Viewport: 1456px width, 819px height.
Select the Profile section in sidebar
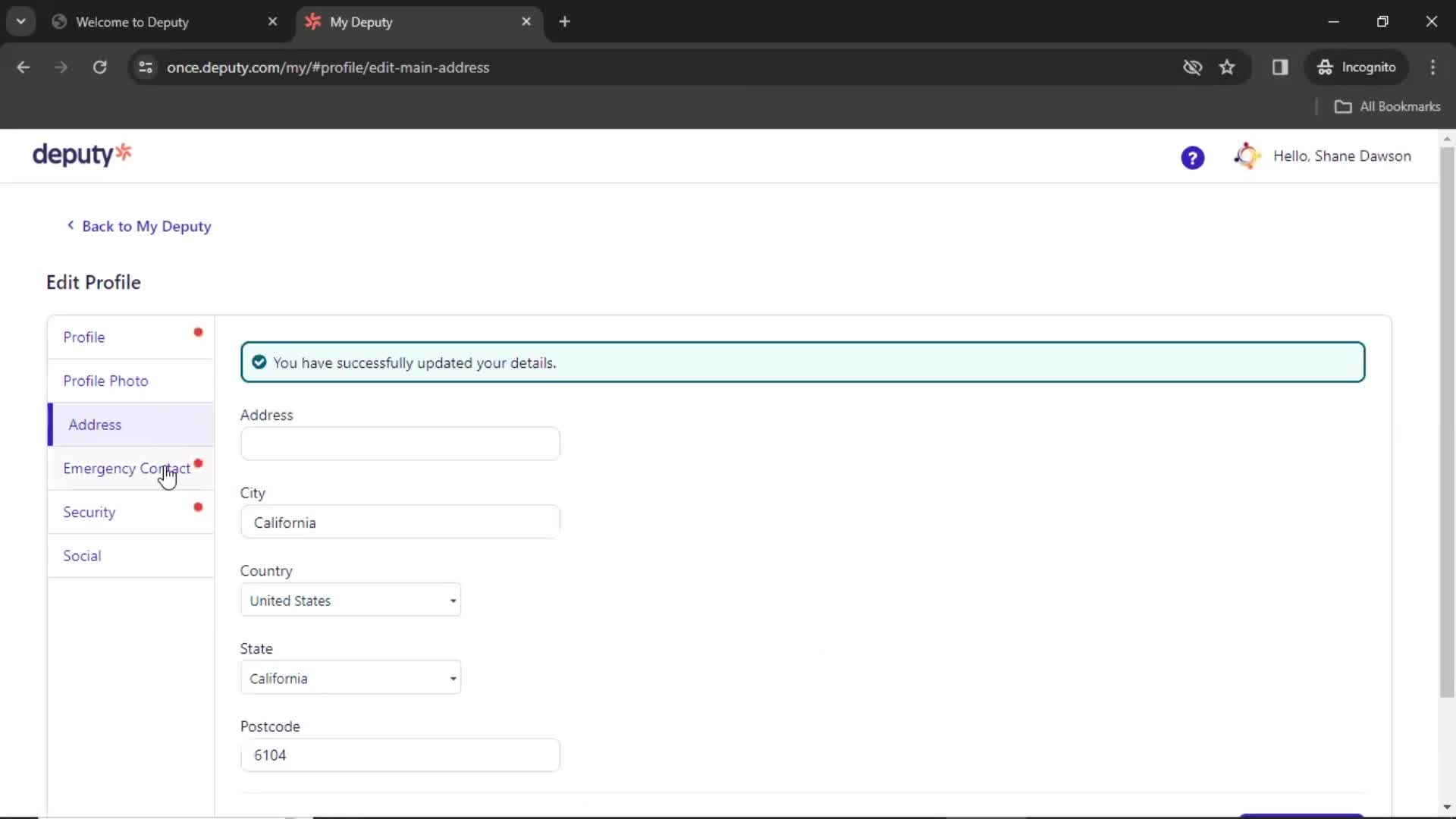click(x=84, y=336)
